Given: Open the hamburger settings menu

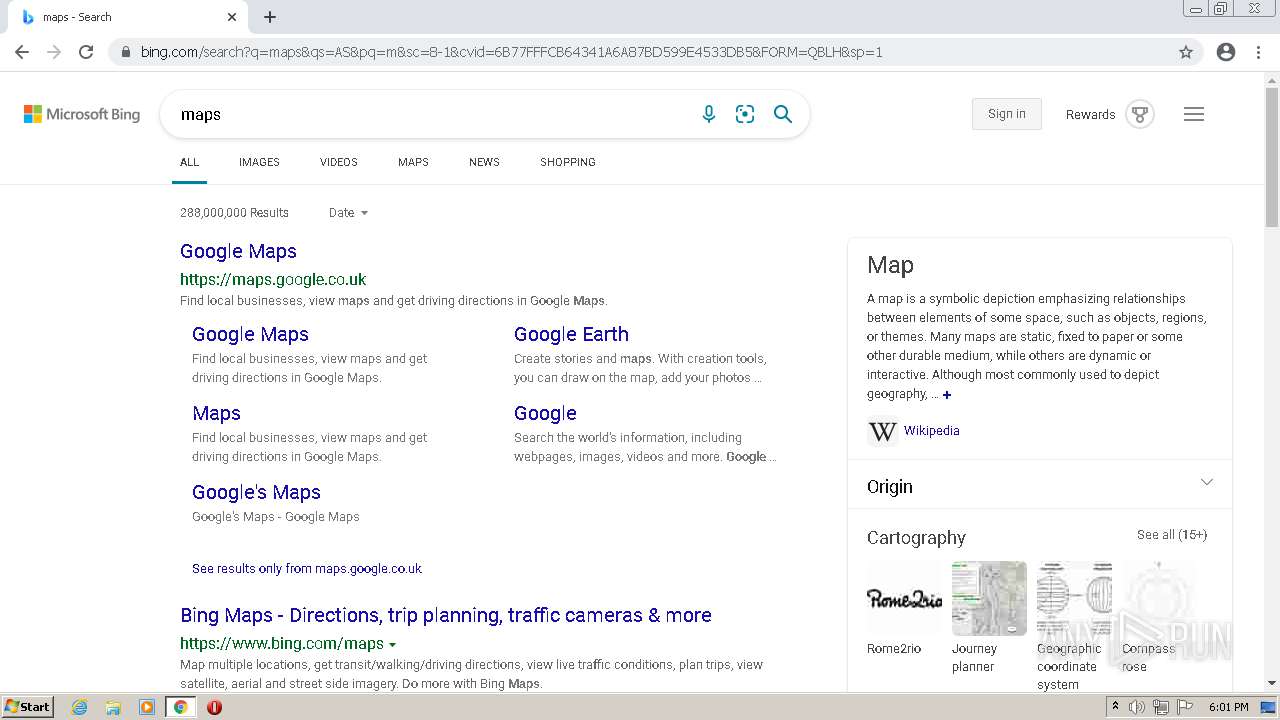Looking at the screenshot, I should click(x=1194, y=114).
